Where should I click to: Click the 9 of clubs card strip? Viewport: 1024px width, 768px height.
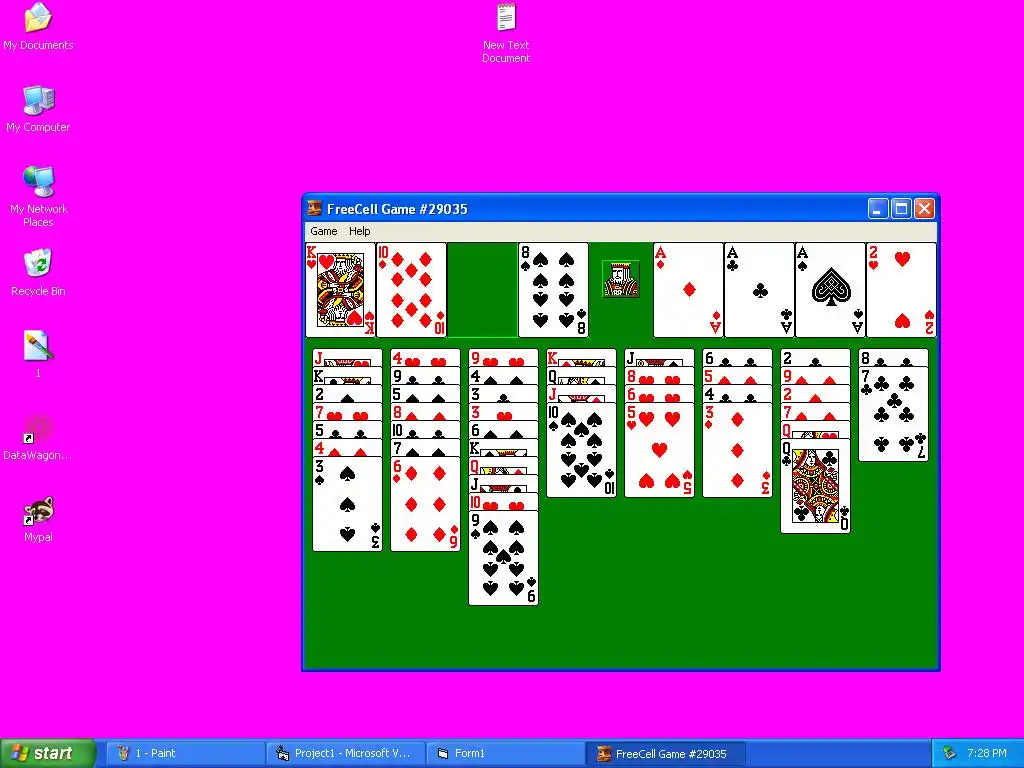425,376
